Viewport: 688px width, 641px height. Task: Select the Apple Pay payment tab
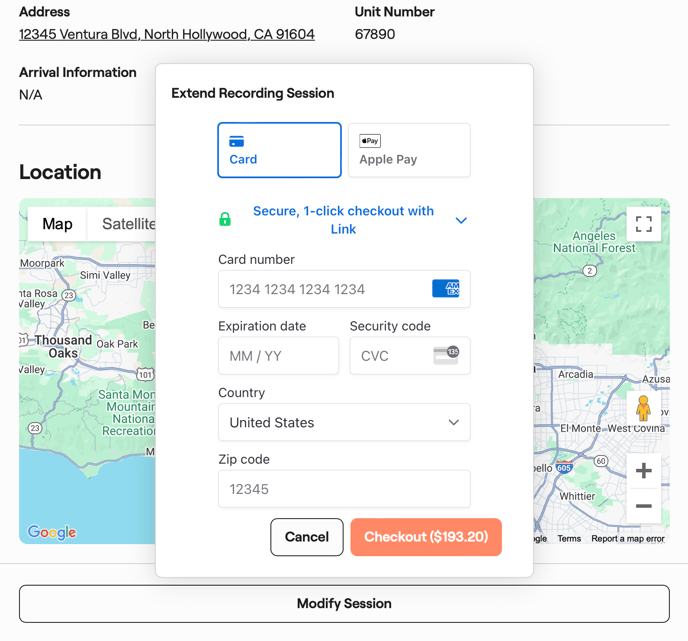(409, 150)
